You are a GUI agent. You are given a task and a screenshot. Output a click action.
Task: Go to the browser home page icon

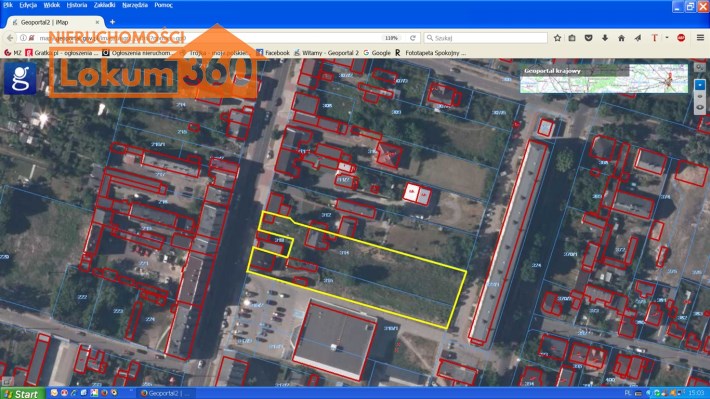coord(621,38)
